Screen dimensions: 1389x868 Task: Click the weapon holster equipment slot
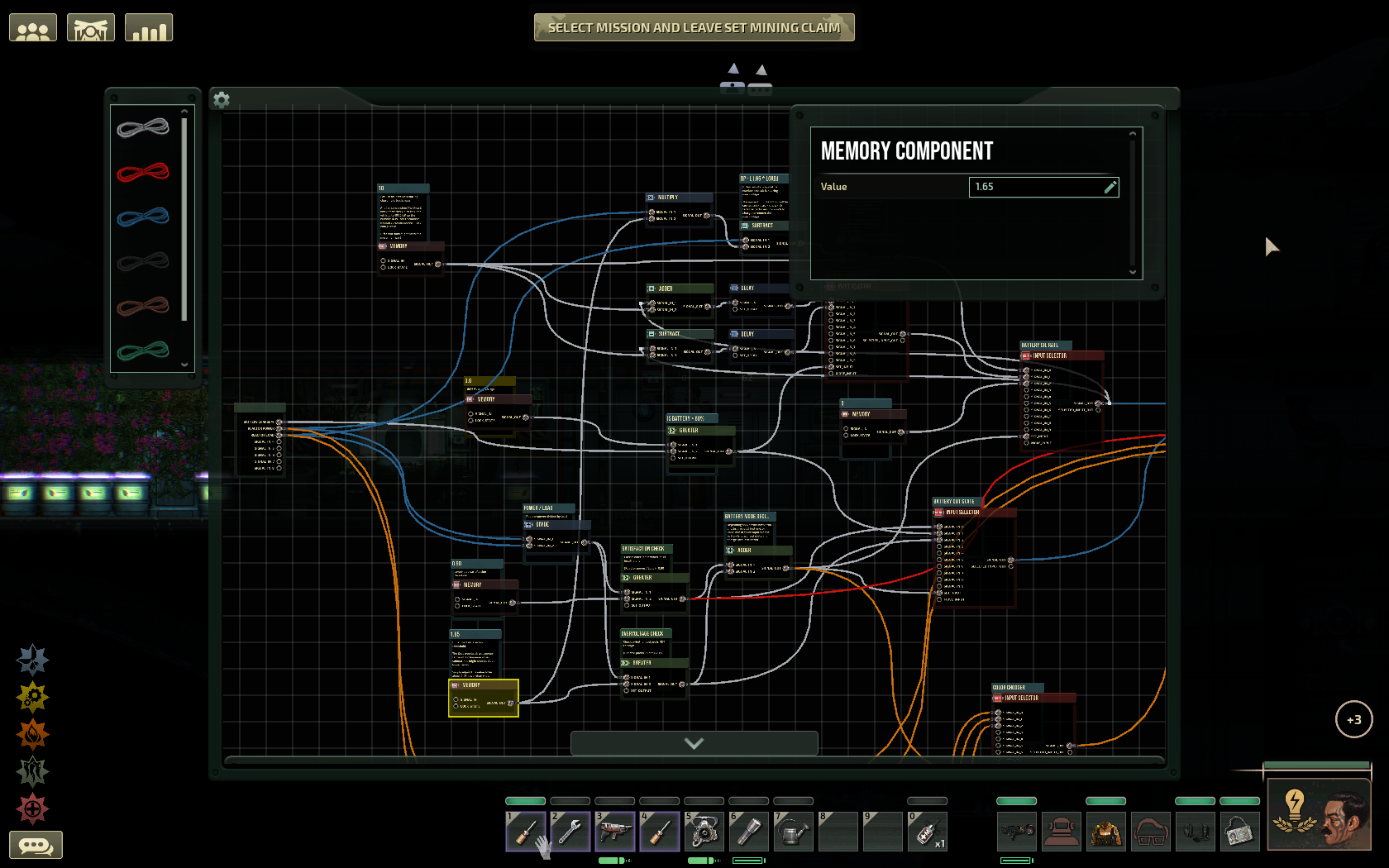pos(1017,831)
